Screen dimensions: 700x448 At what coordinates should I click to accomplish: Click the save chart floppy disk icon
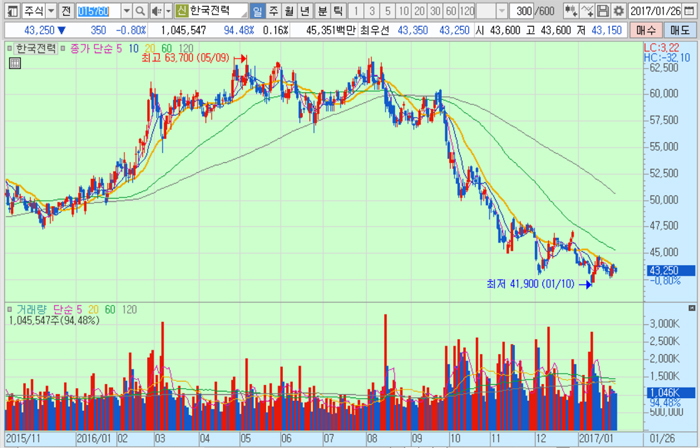click(x=603, y=10)
